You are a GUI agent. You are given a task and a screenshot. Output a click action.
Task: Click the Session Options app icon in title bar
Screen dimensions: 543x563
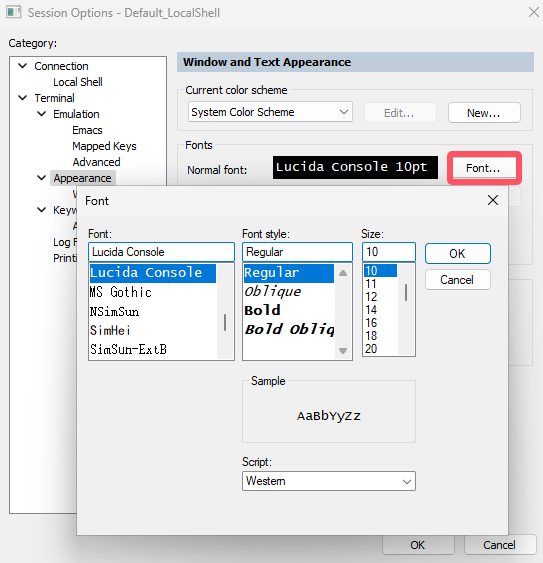click(x=14, y=12)
